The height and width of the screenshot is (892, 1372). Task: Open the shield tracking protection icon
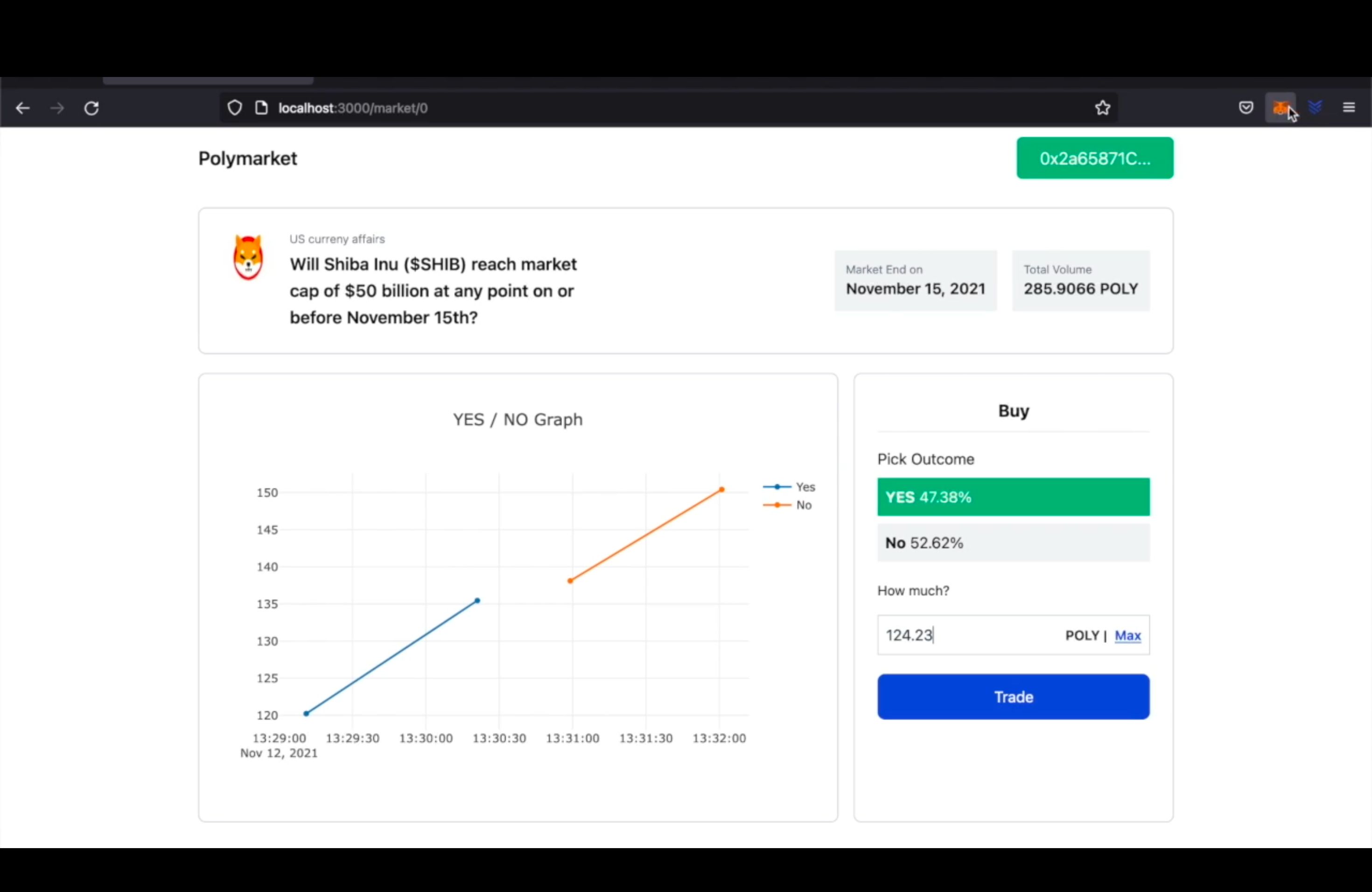pyautogui.click(x=235, y=108)
